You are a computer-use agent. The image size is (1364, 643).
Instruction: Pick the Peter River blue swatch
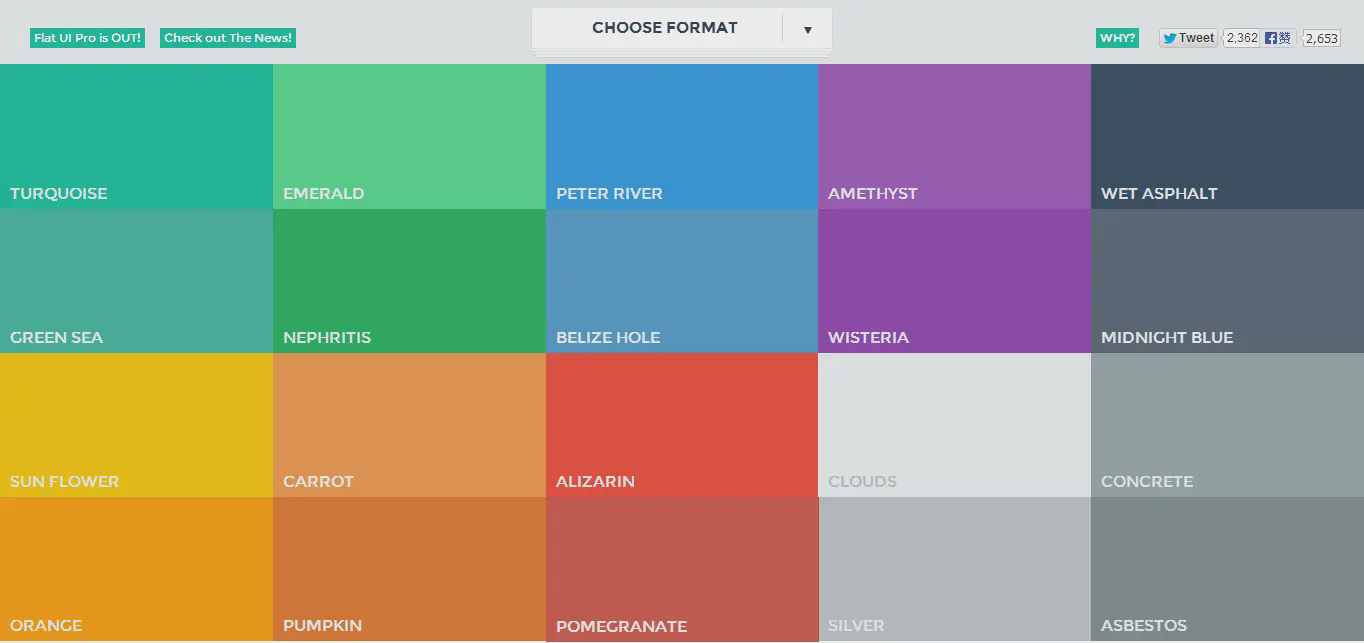pyautogui.click(x=682, y=136)
